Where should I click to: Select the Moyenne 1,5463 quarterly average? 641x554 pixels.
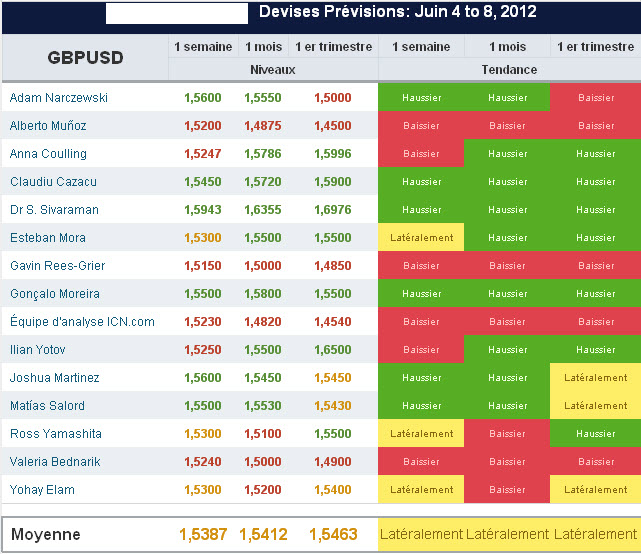click(333, 534)
